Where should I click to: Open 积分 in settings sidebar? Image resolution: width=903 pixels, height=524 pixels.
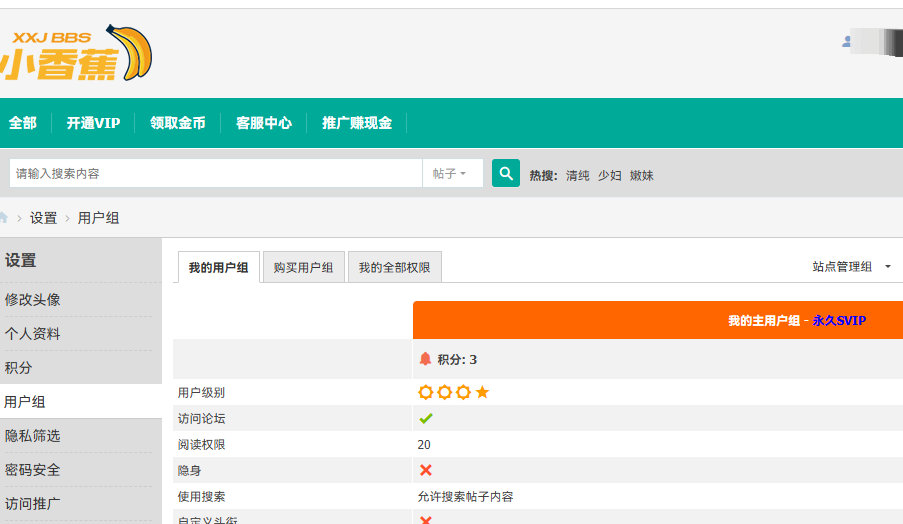click(x=18, y=367)
